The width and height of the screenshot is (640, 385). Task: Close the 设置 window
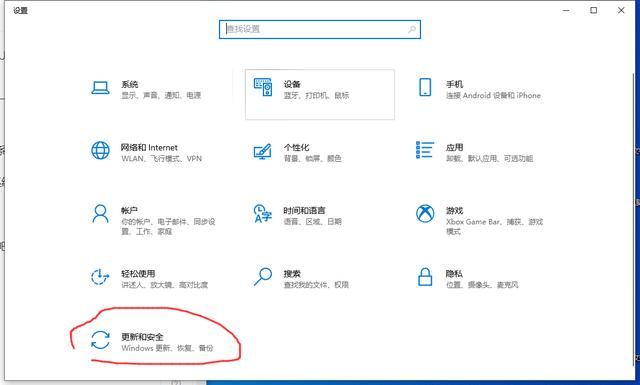621,10
